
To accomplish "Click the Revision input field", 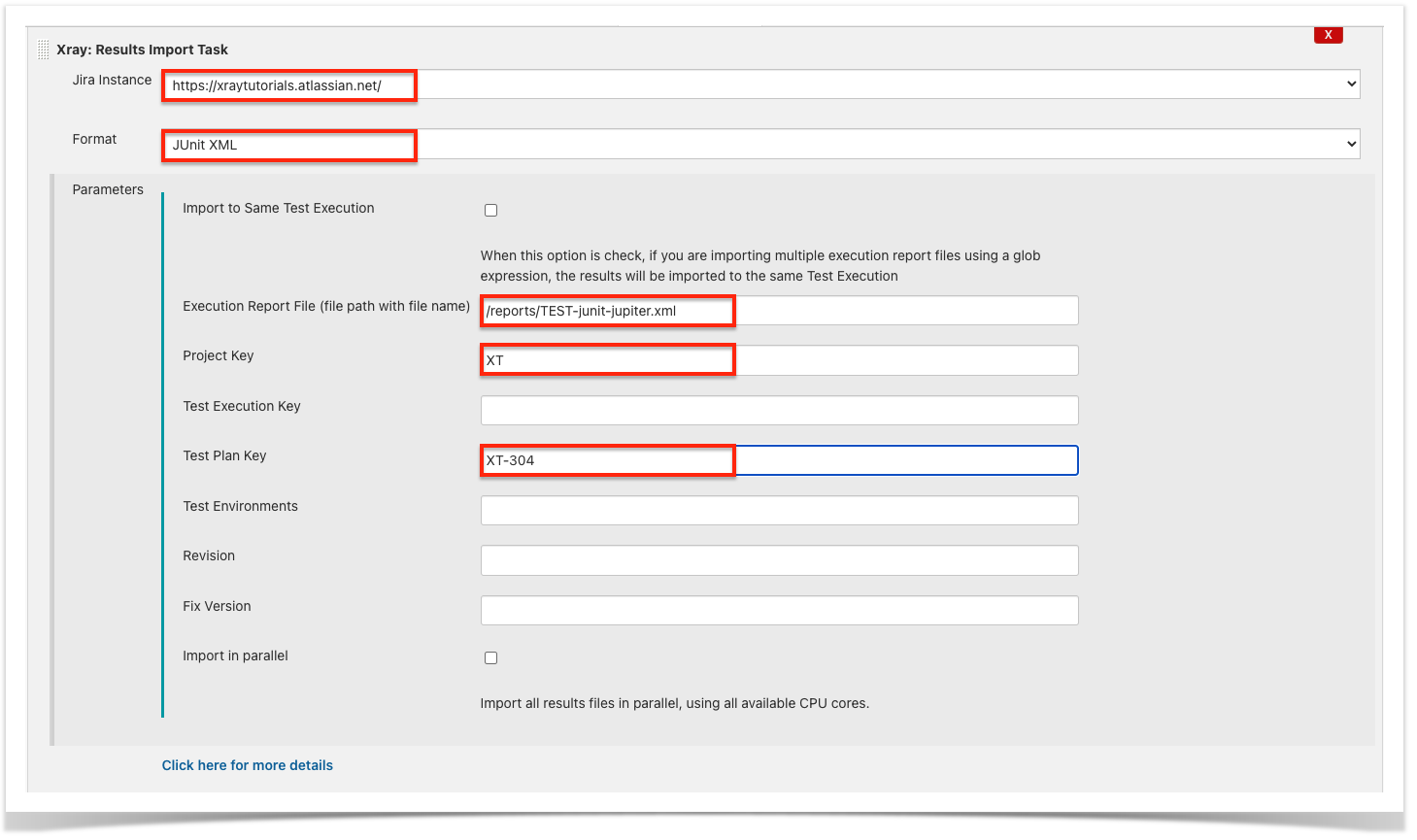I will coord(779,560).
